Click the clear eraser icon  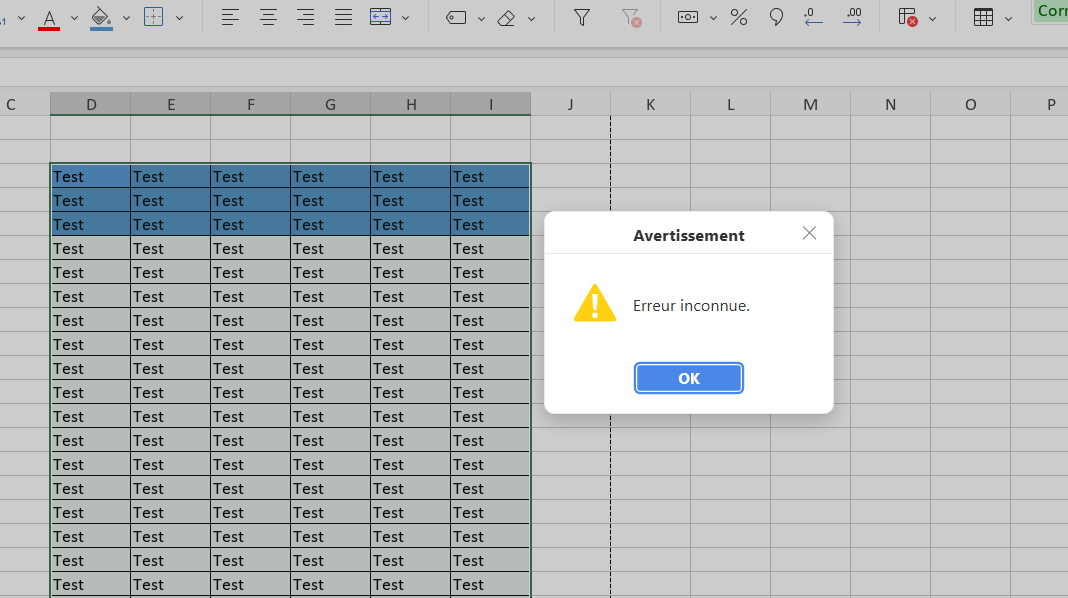click(506, 18)
